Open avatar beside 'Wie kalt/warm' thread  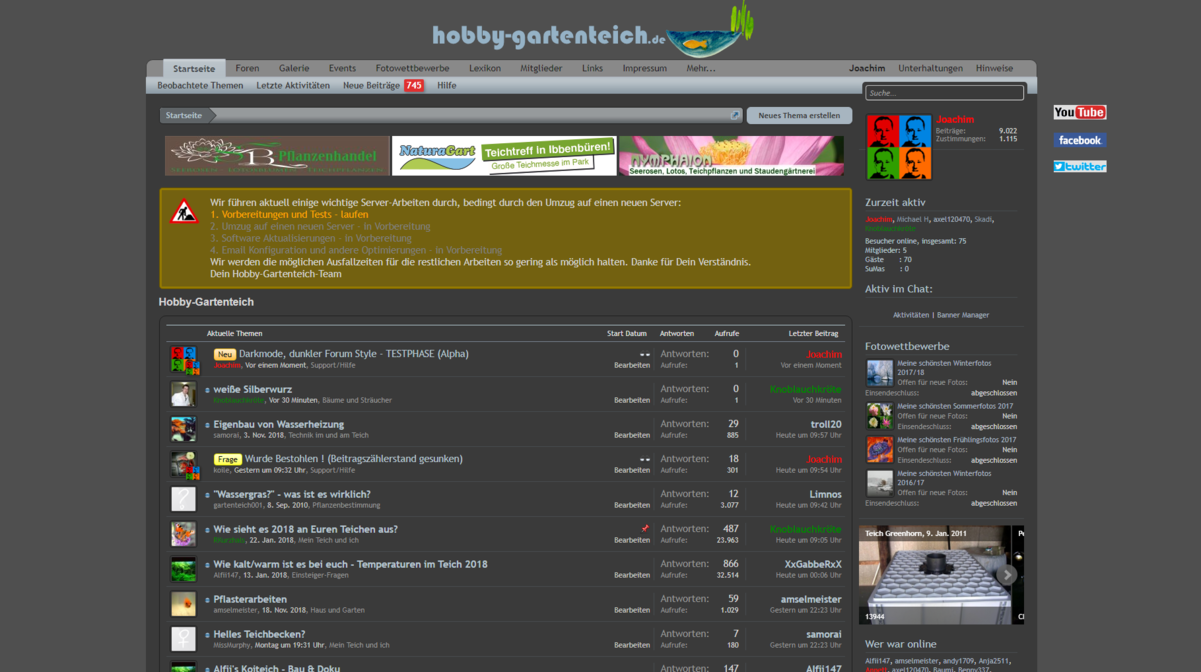click(183, 569)
